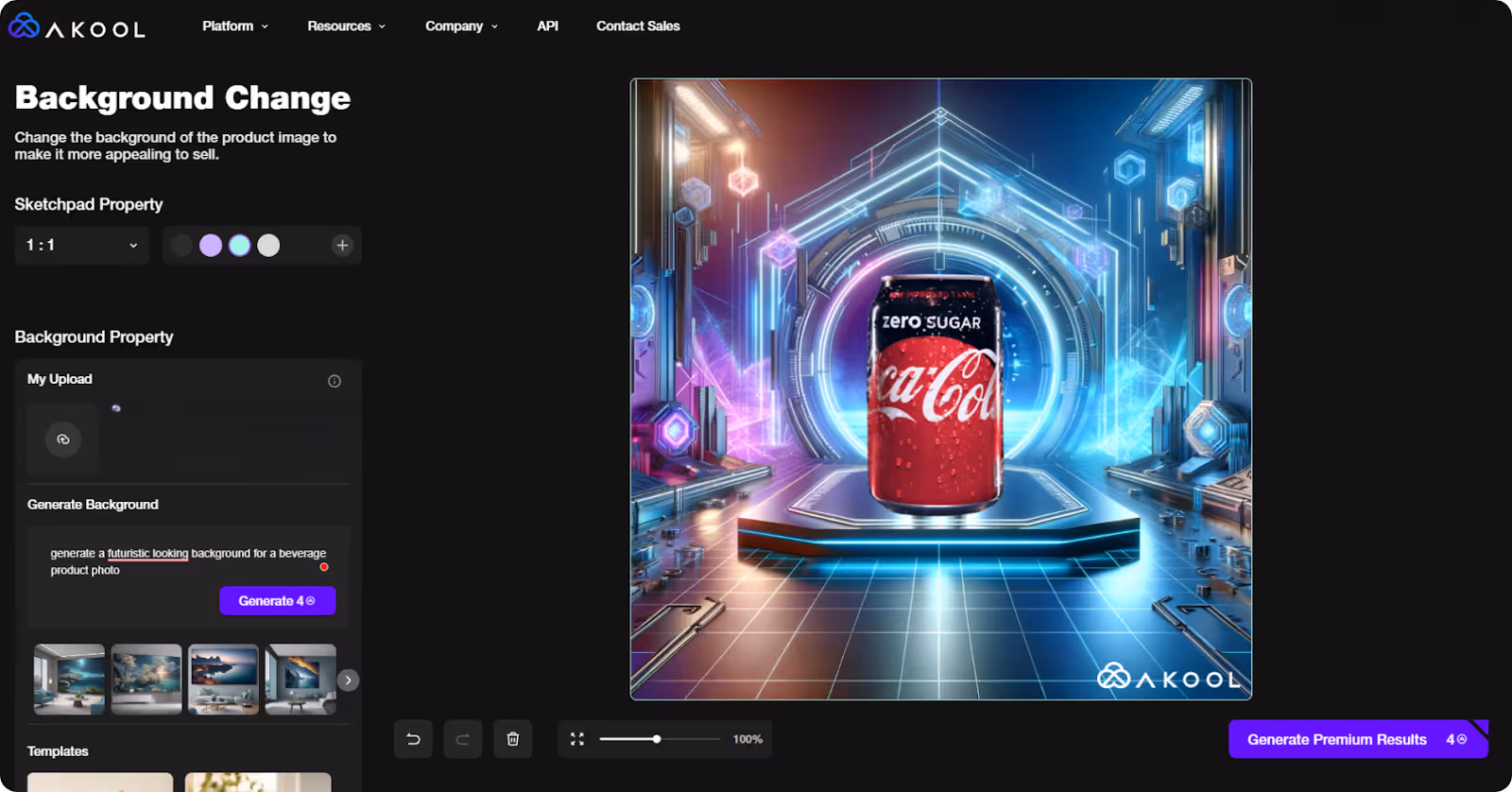Image resolution: width=1512 pixels, height=792 pixels.
Task: Open the Platform menu
Action: [x=235, y=26]
